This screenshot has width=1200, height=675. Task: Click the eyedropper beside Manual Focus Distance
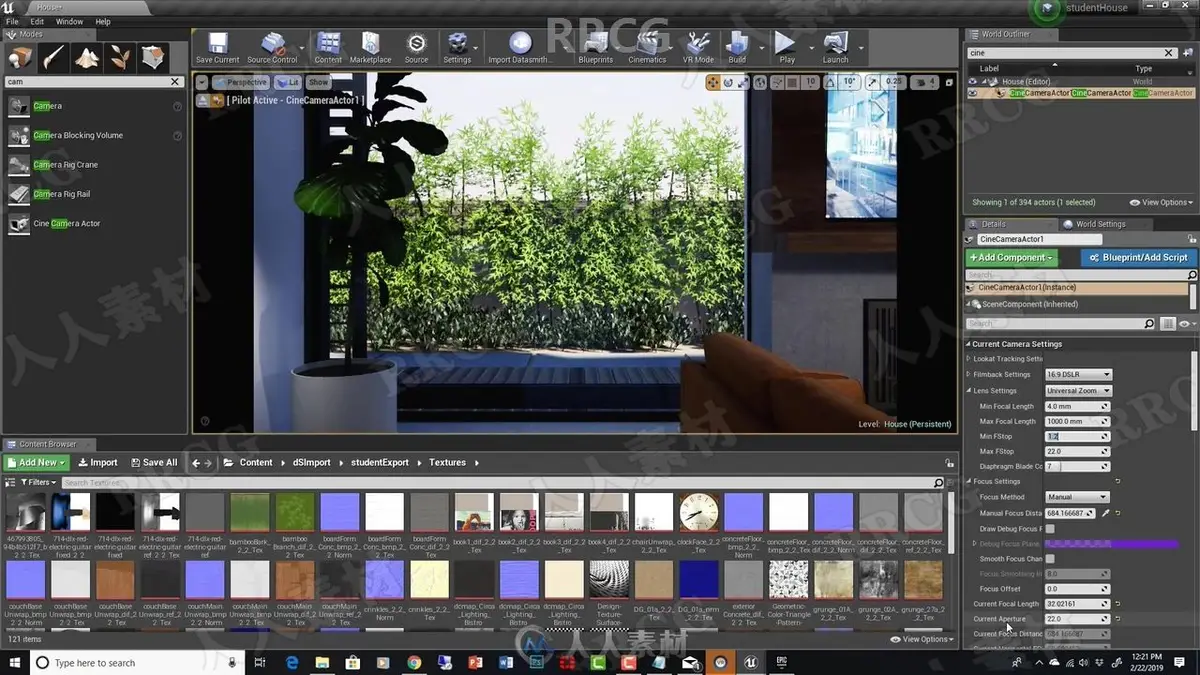1105,513
